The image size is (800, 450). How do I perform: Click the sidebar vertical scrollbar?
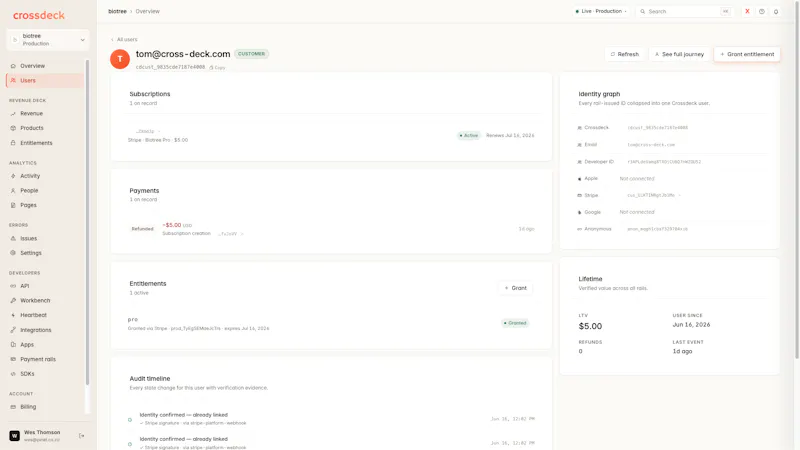[87, 222]
